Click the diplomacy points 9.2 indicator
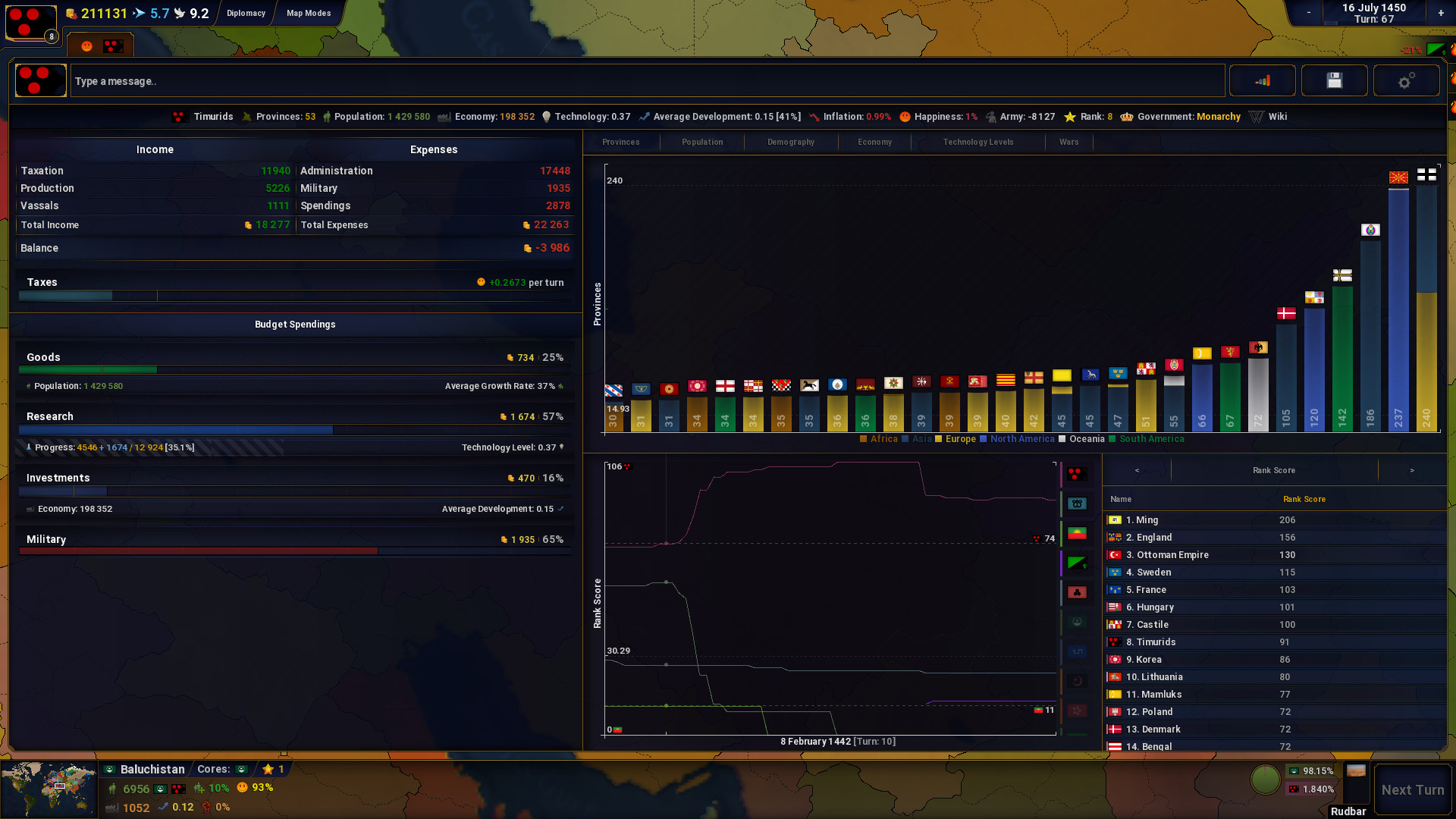This screenshot has width=1456, height=819. (x=192, y=14)
